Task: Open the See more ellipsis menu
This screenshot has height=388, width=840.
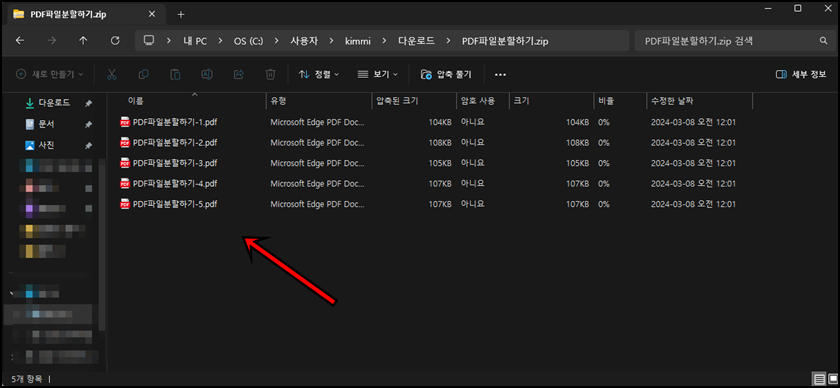Action: [500, 74]
